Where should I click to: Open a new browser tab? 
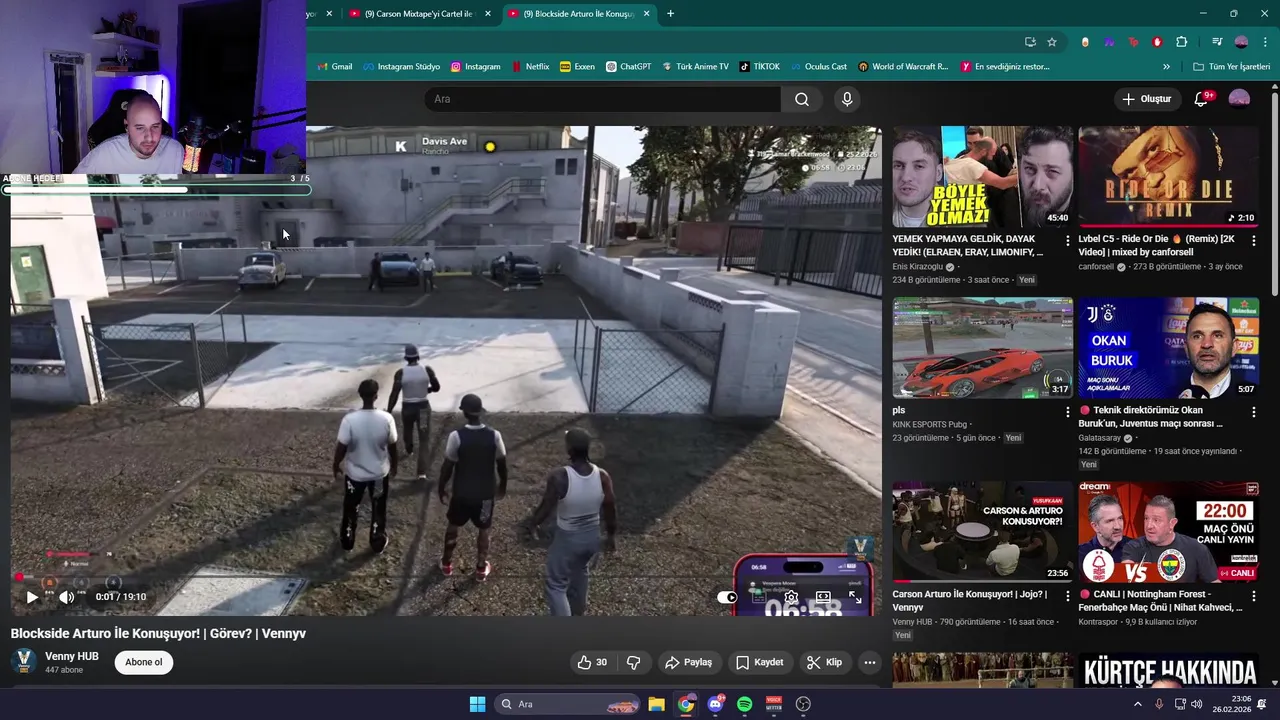(670, 14)
